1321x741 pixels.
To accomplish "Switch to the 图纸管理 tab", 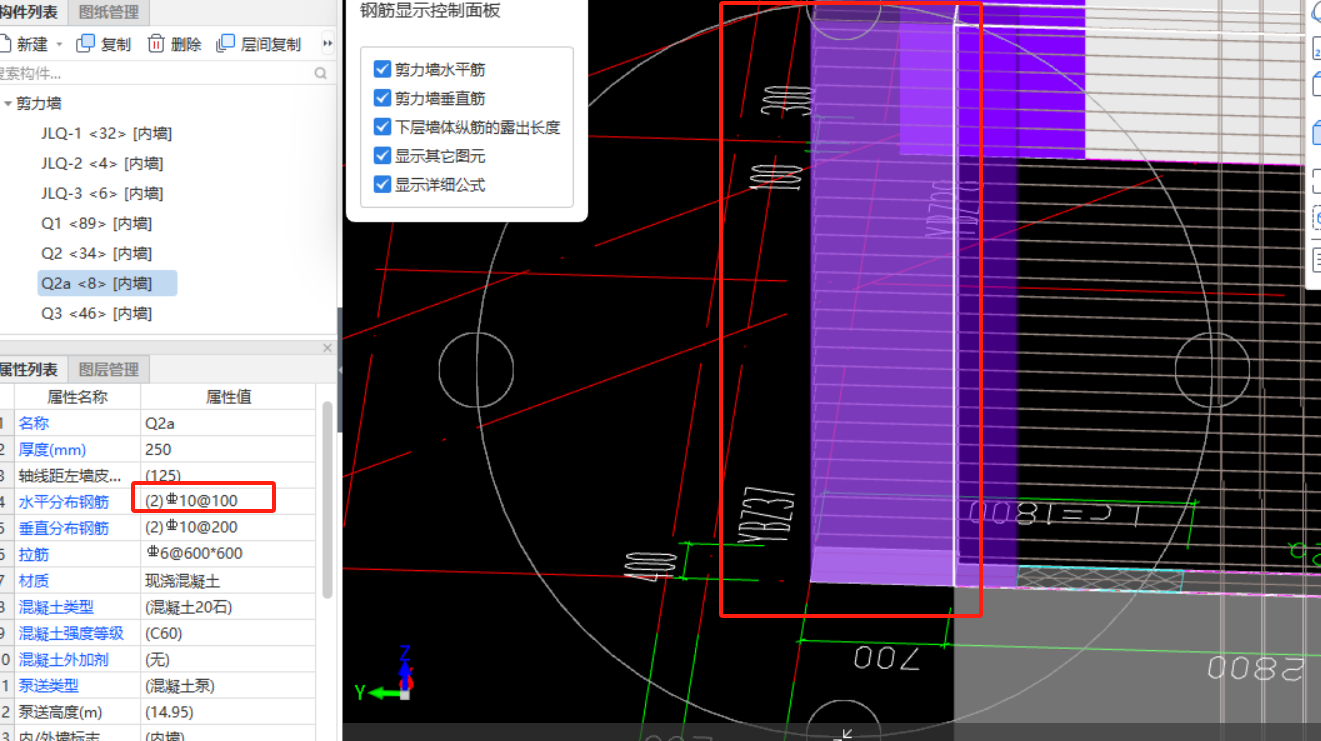I will coord(107,13).
